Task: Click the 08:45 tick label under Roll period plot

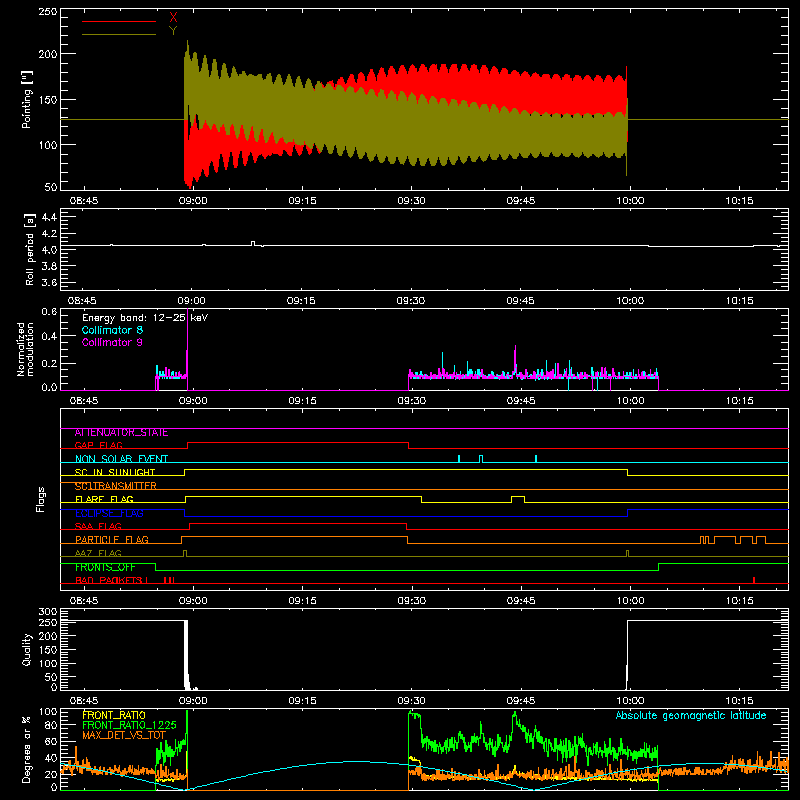Action: pyautogui.click(x=82, y=301)
